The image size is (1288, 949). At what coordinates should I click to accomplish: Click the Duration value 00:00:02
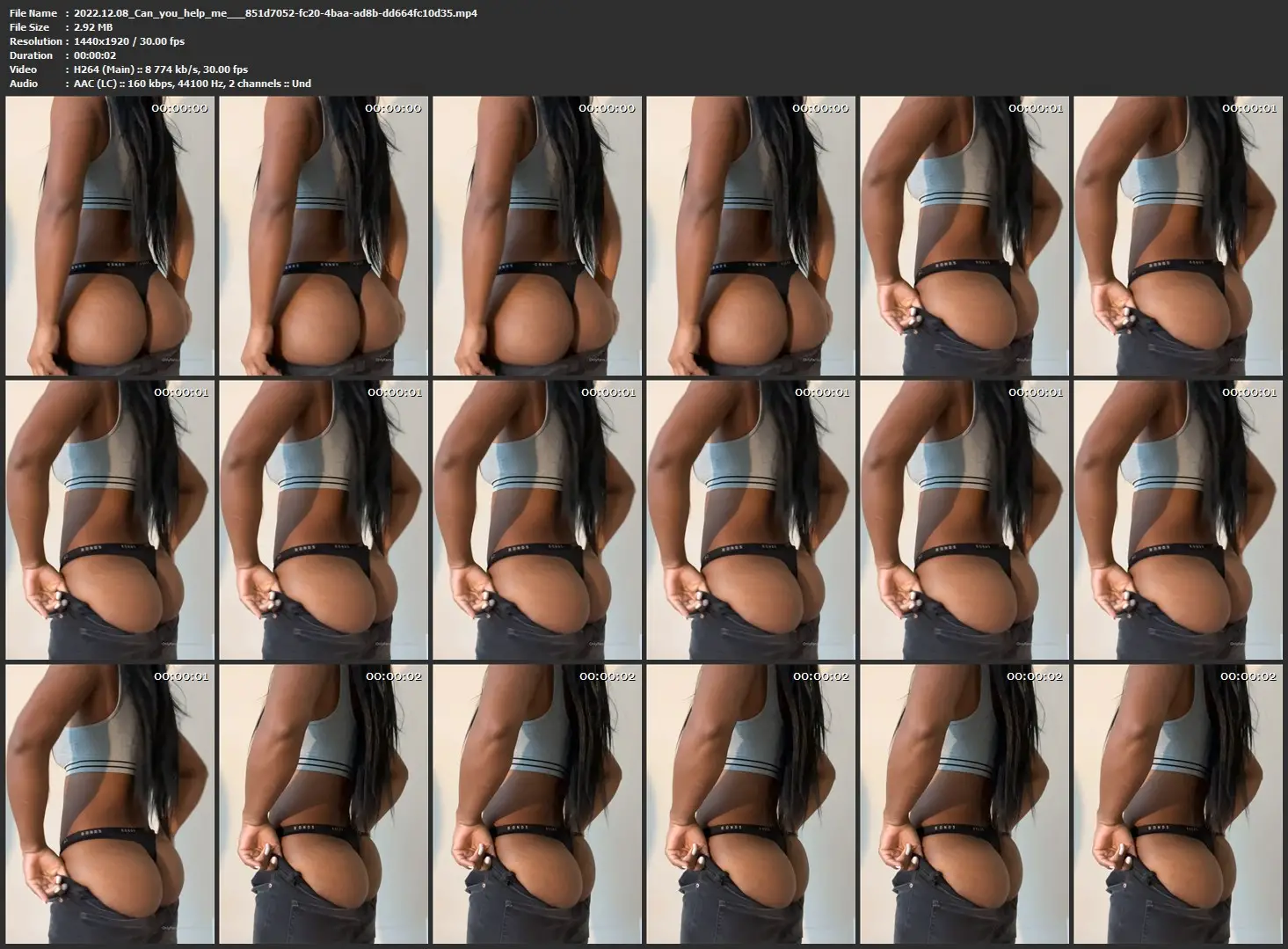click(x=95, y=55)
